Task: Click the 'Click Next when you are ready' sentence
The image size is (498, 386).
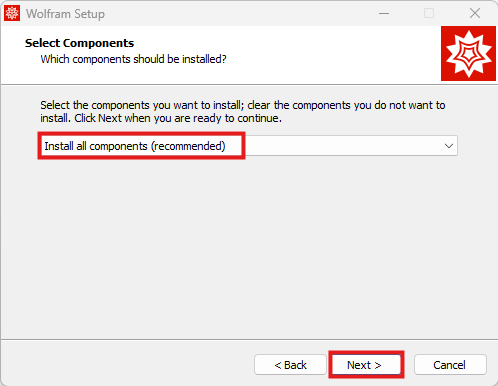Action: [178, 118]
